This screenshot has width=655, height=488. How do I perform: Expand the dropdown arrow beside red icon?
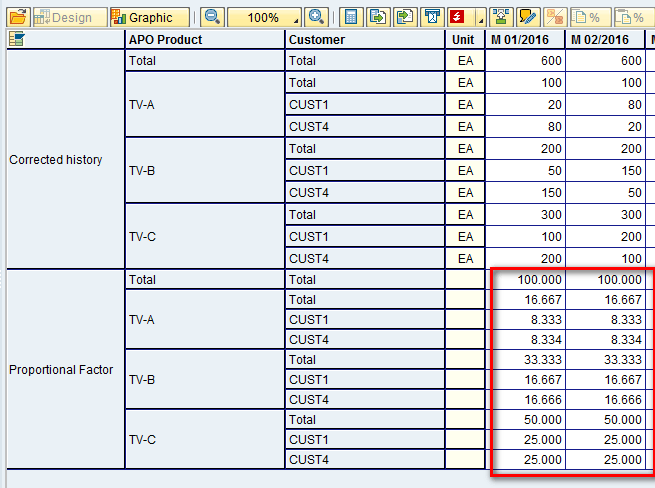479,20
